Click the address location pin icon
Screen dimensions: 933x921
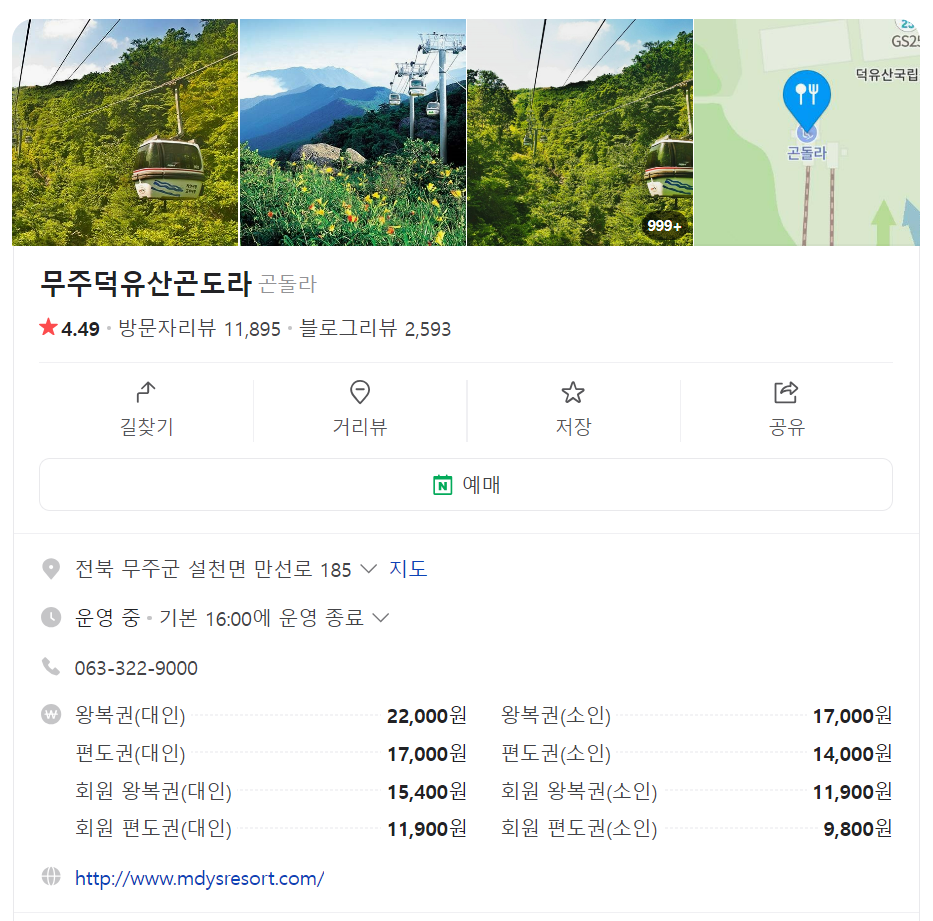pyautogui.click(x=51, y=569)
